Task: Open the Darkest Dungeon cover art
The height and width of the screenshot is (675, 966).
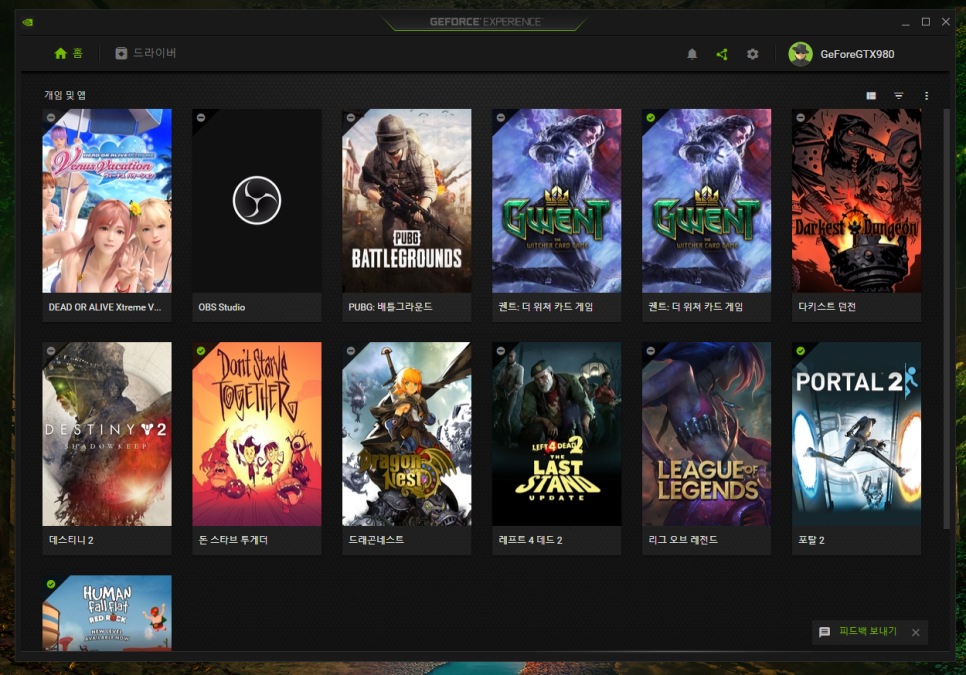Action: click(856, 201)
